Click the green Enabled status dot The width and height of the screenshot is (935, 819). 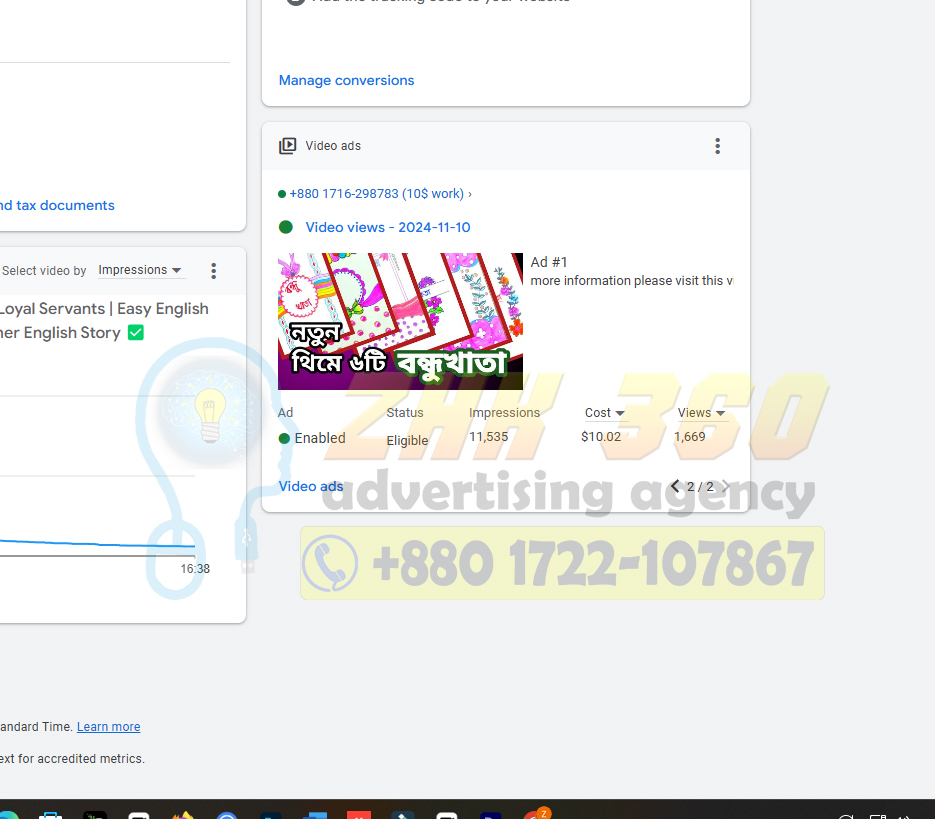click(284, 438)
